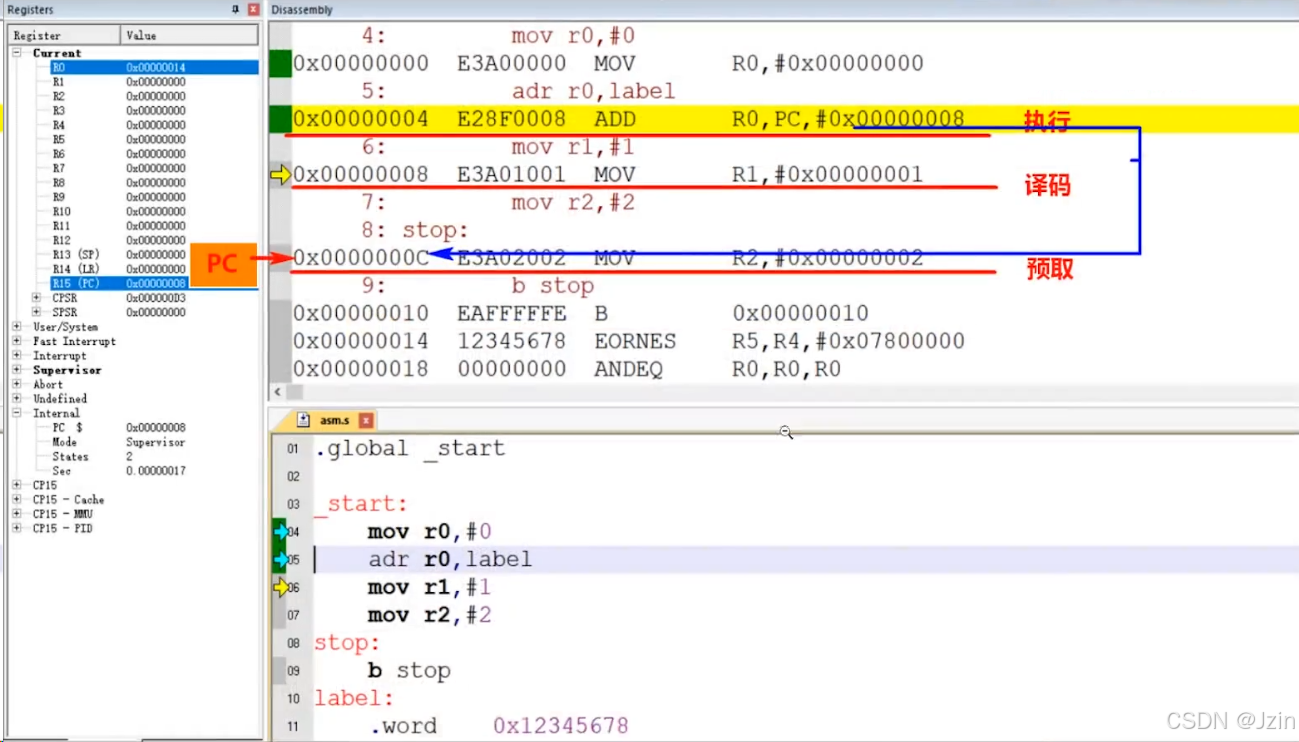Expand the User/System register bank

pos(17,327)
